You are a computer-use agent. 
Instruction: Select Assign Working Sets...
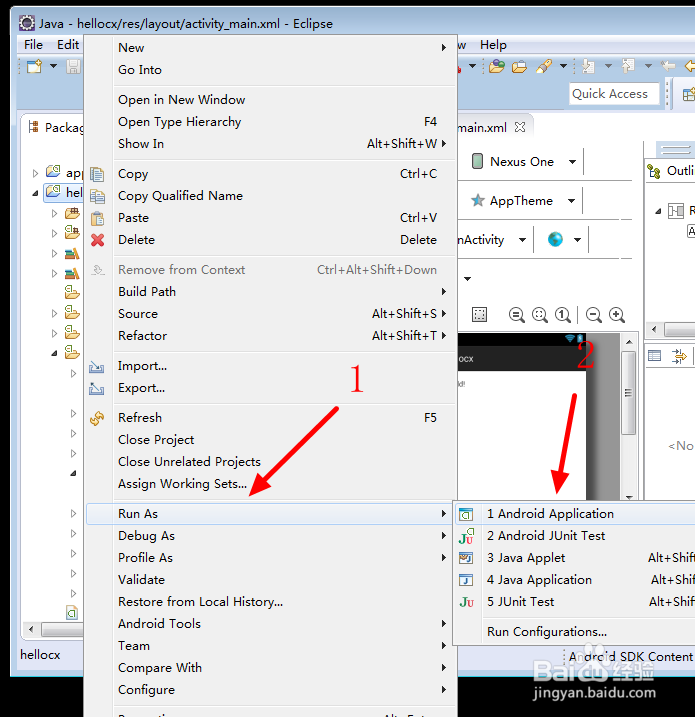coord(272,484)
